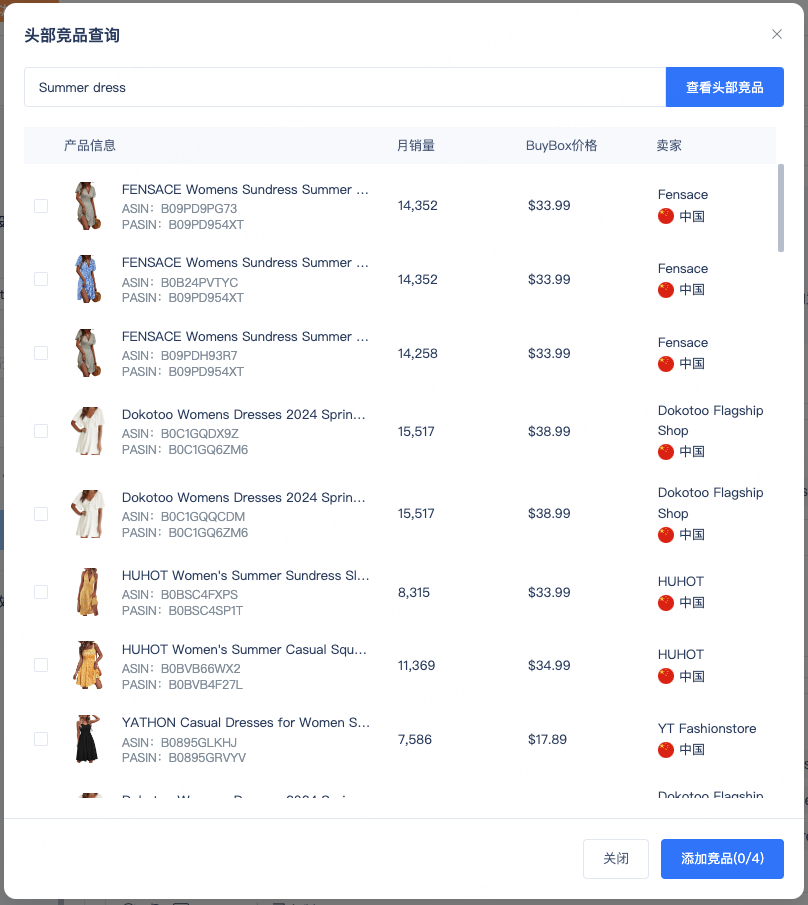This screenshot has height=905, width=808.
Task: Click PASIN B0895GRVYV text
Action: pos(184,758)
